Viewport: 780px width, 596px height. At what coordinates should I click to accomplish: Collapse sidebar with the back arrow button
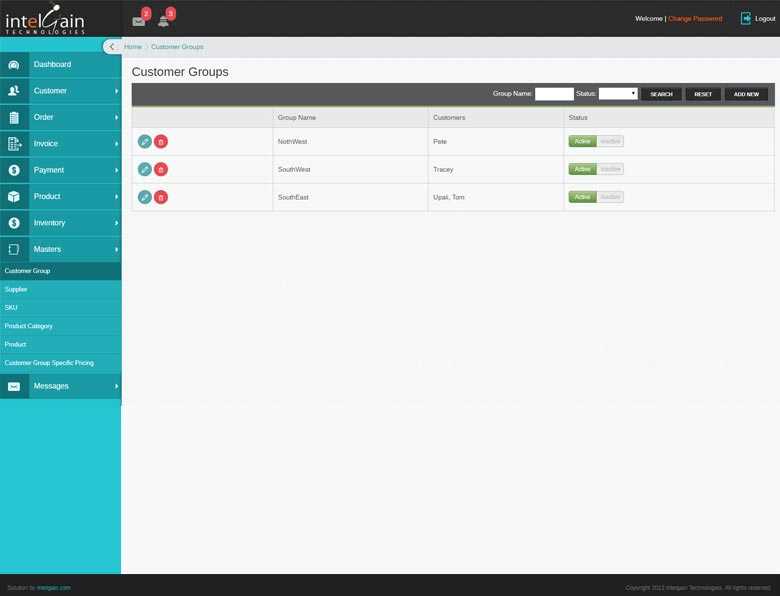(112, 47)
